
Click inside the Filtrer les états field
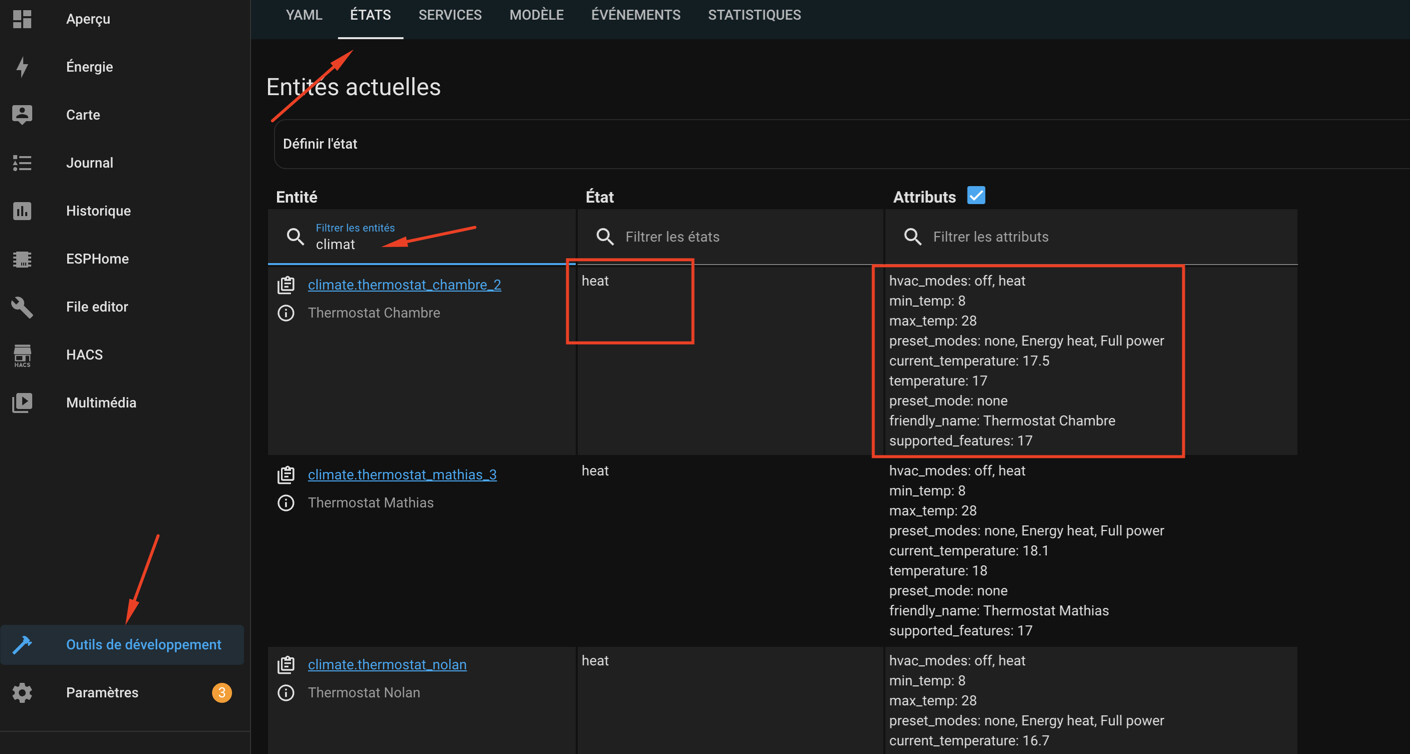pyautogui.click(x=700, y=236)
